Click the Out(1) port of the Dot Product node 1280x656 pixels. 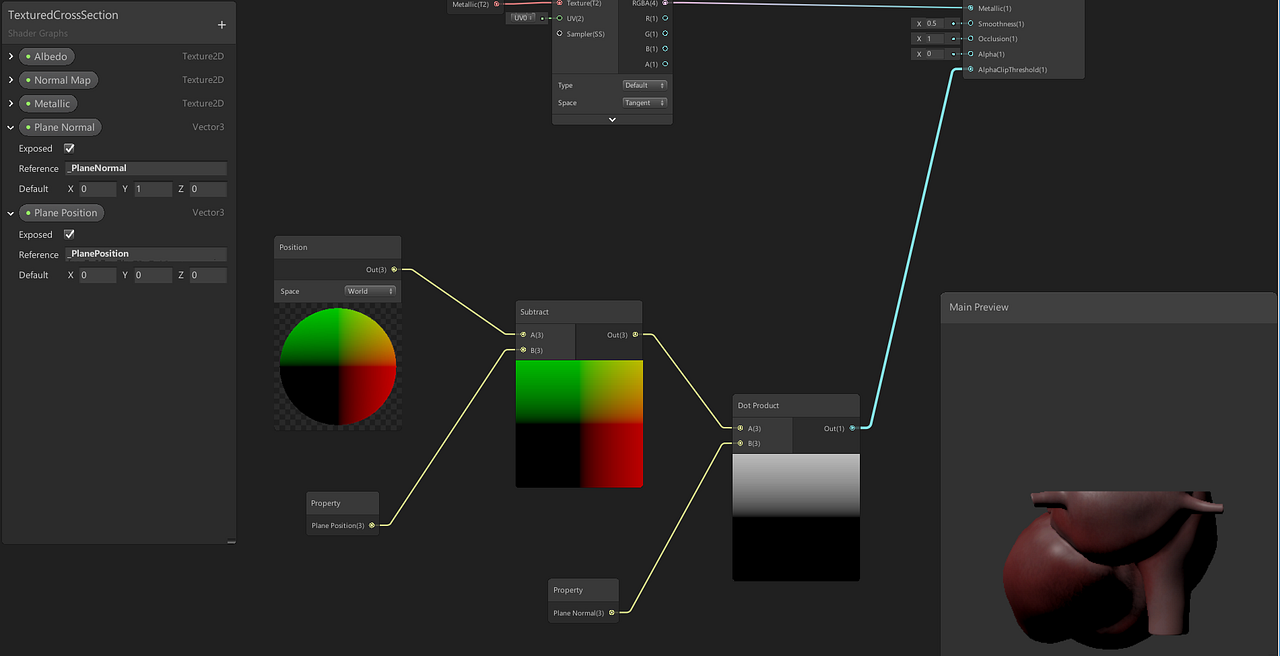point(850,428)
